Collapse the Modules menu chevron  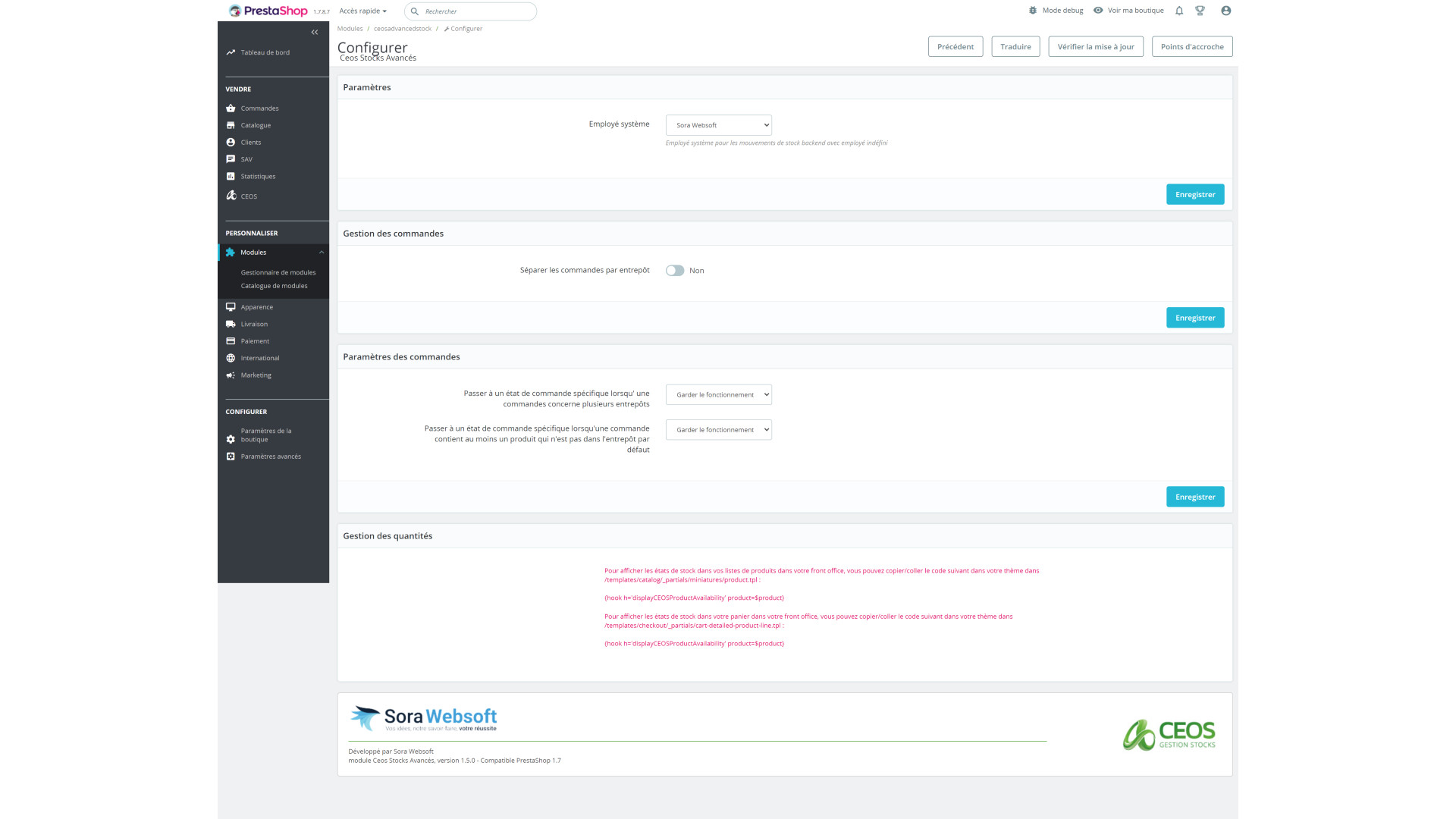pyautogui.click(x=322, y=253)
